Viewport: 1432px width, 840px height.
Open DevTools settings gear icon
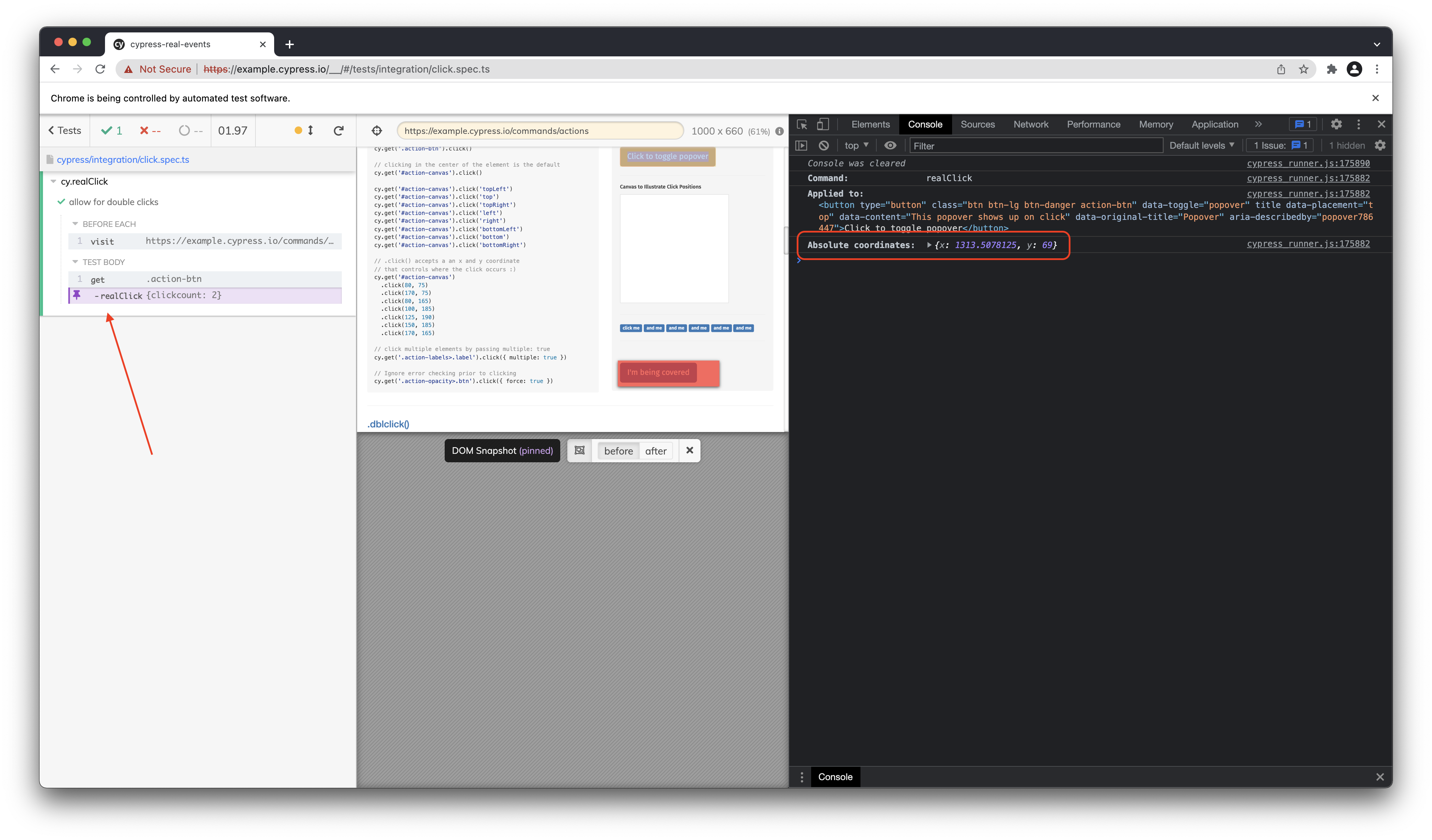pyautogui.click(x=1336, y=124)
